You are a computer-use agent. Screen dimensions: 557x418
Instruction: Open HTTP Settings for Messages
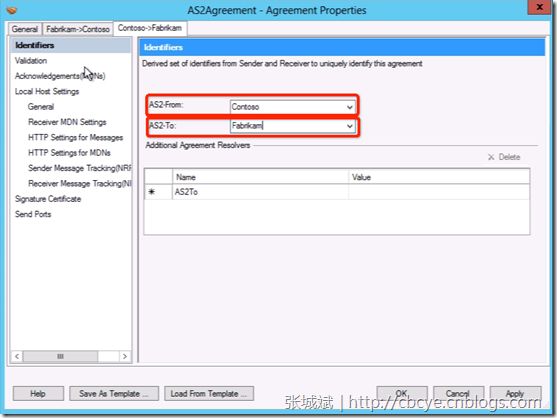pyautogui.click(x=75, y=137)
